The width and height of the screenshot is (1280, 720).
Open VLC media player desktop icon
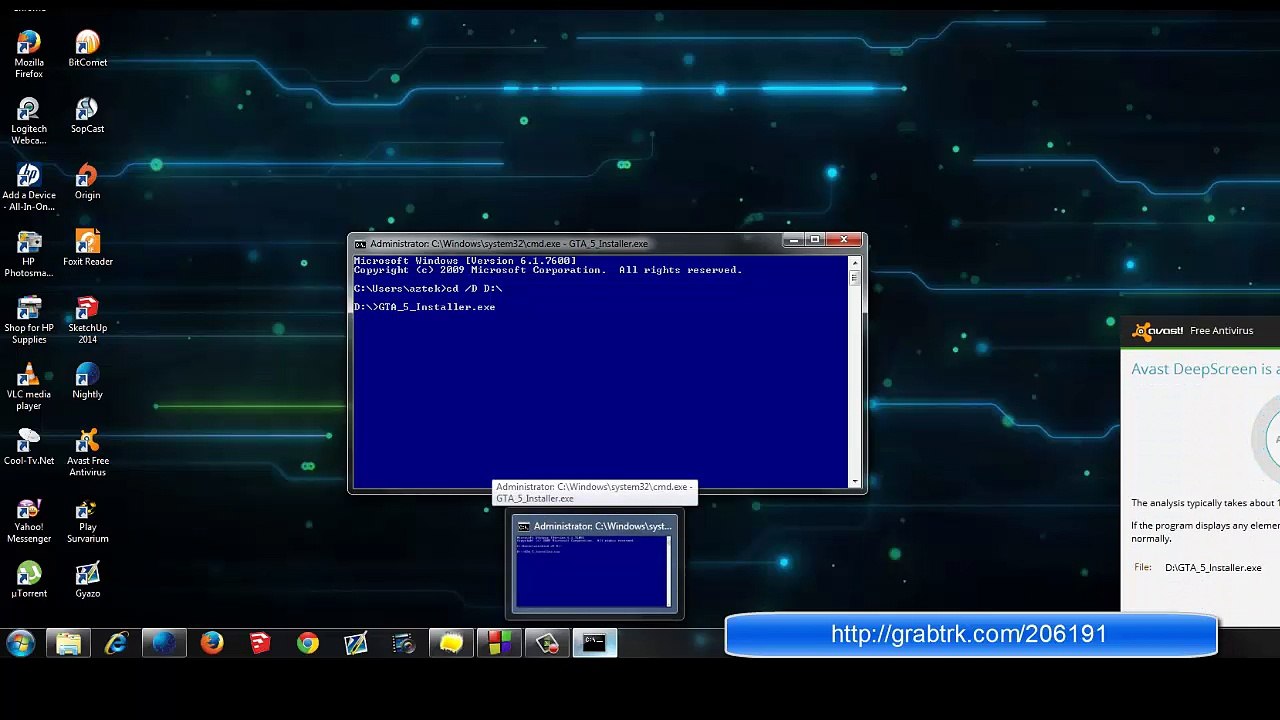pos(29,387)
